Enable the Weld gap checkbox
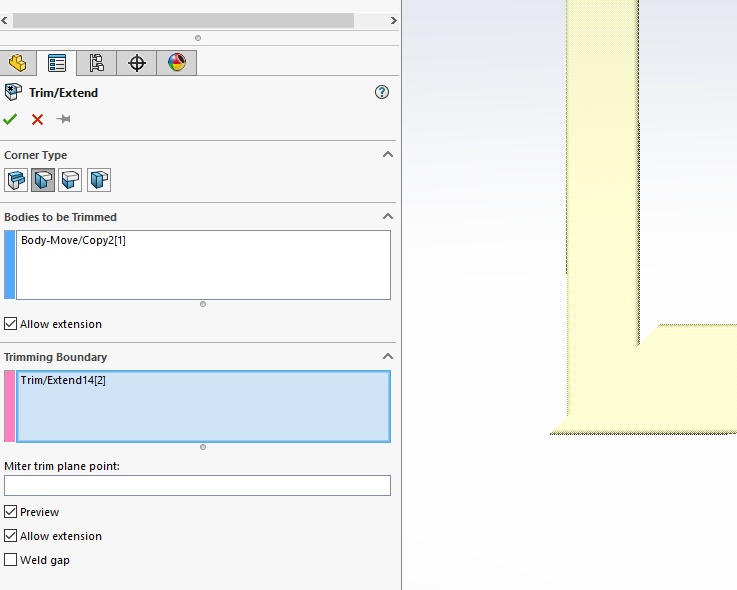Image resolution: width=737 pixels, height=590 pixels. pos(10,559)
